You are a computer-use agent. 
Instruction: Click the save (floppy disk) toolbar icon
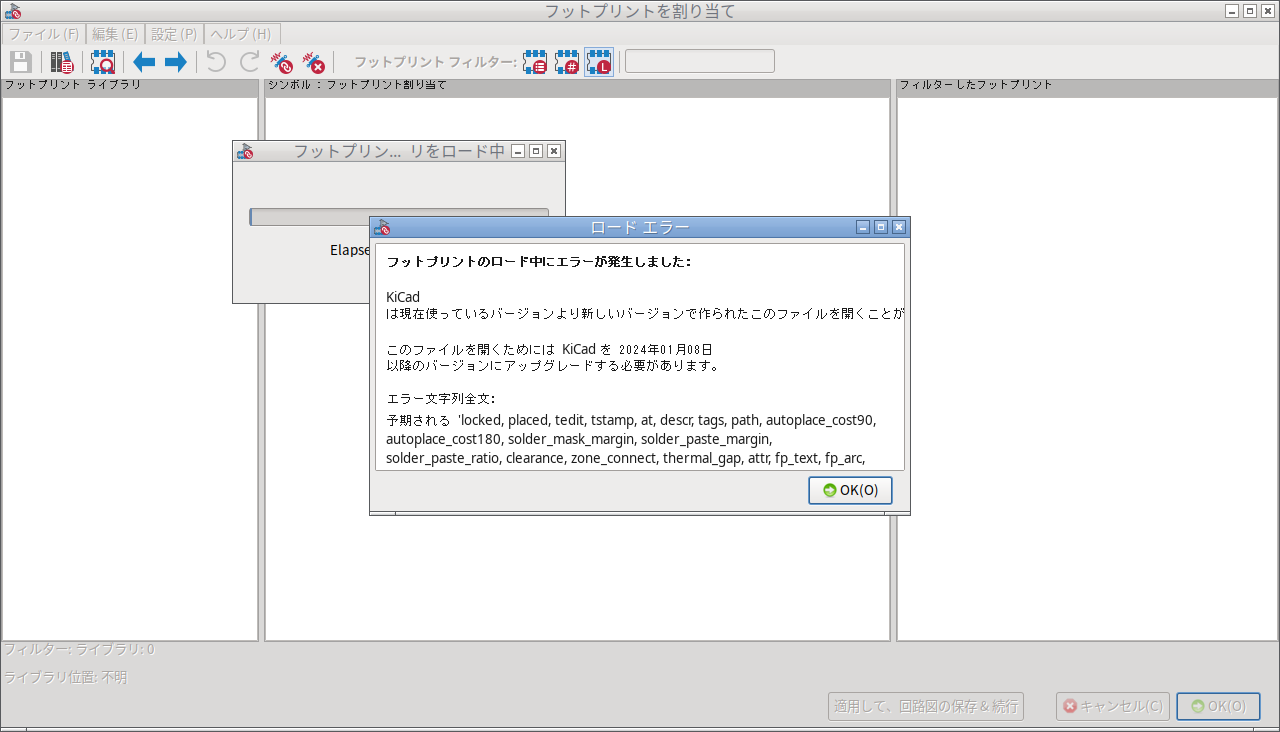coord(21,62)
